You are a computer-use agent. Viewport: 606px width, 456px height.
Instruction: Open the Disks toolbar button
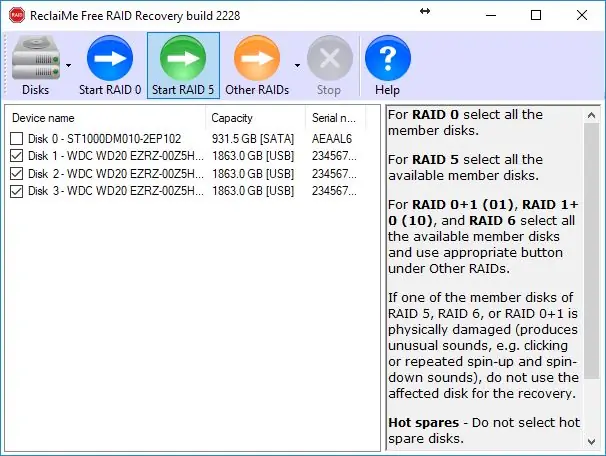point(36,65)
